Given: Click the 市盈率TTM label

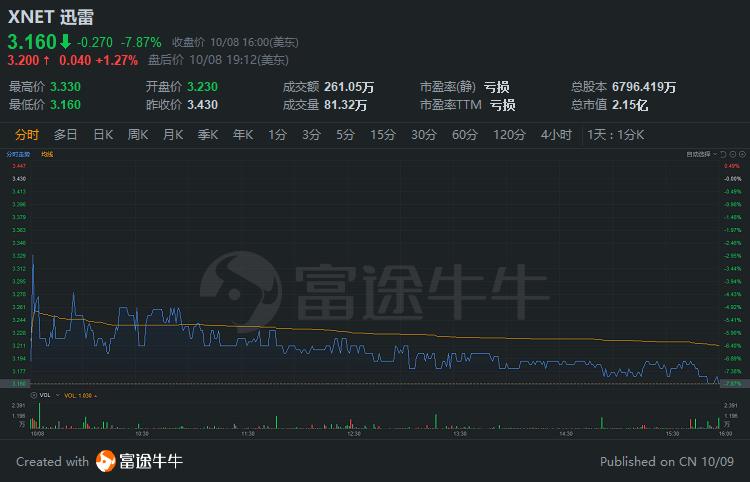Looking at the screenshot, I should [451, 105].
